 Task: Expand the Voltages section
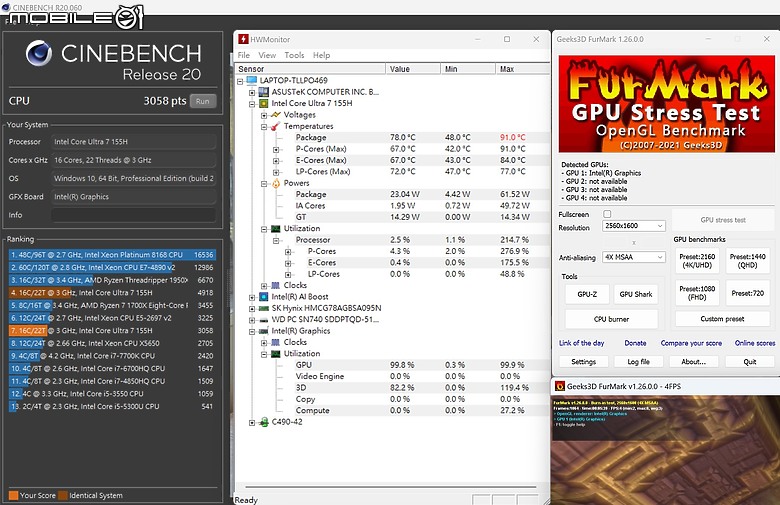[264, 115]
